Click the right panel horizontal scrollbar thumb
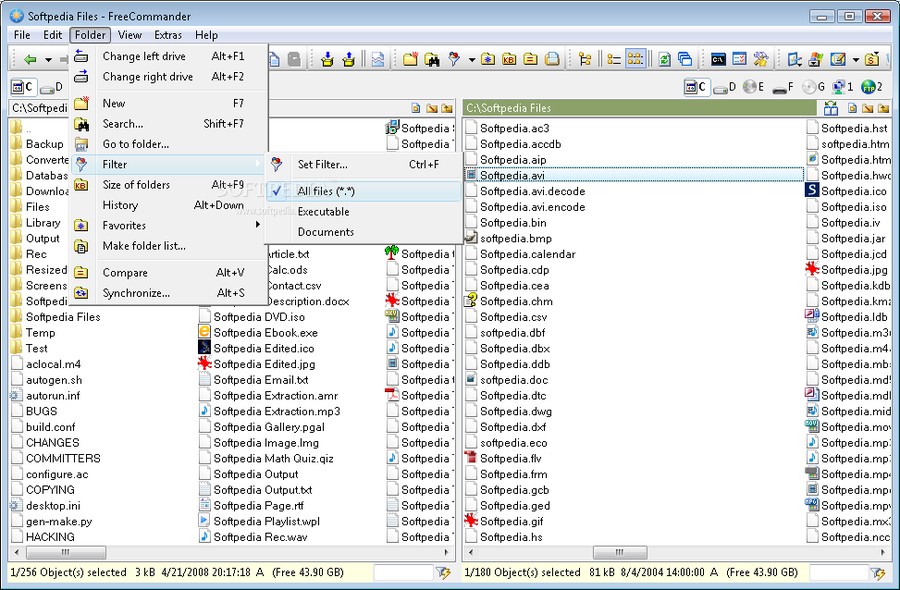The height and width of the screenshot is (590, 900). pos(620,552)
